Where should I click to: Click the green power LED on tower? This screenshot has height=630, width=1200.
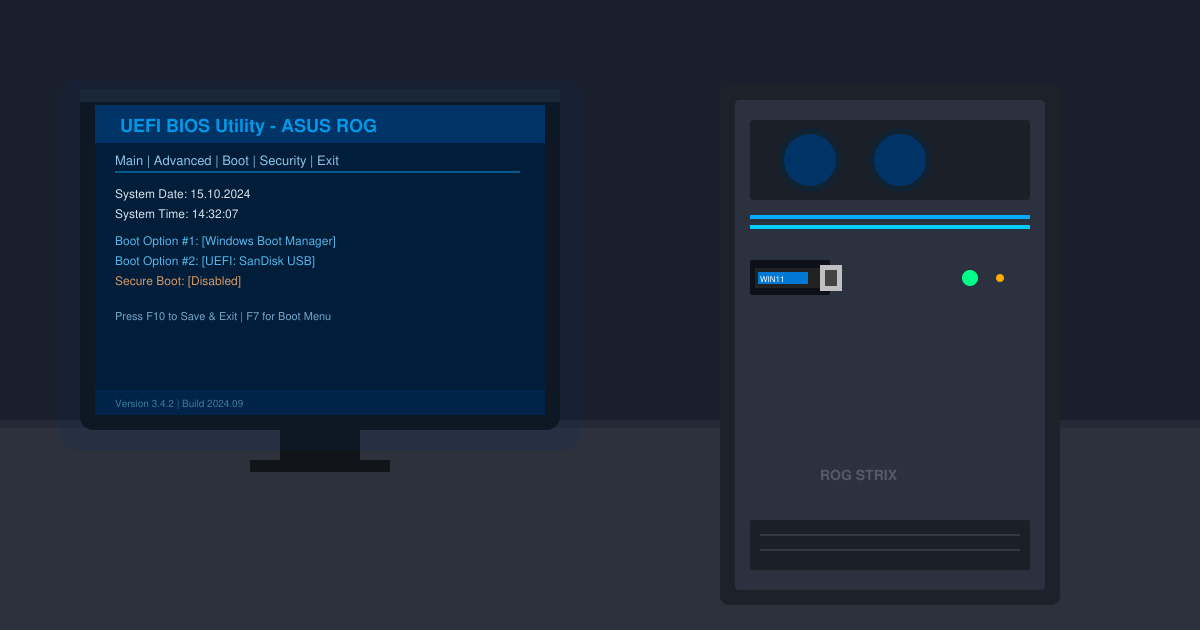(970, 278)
